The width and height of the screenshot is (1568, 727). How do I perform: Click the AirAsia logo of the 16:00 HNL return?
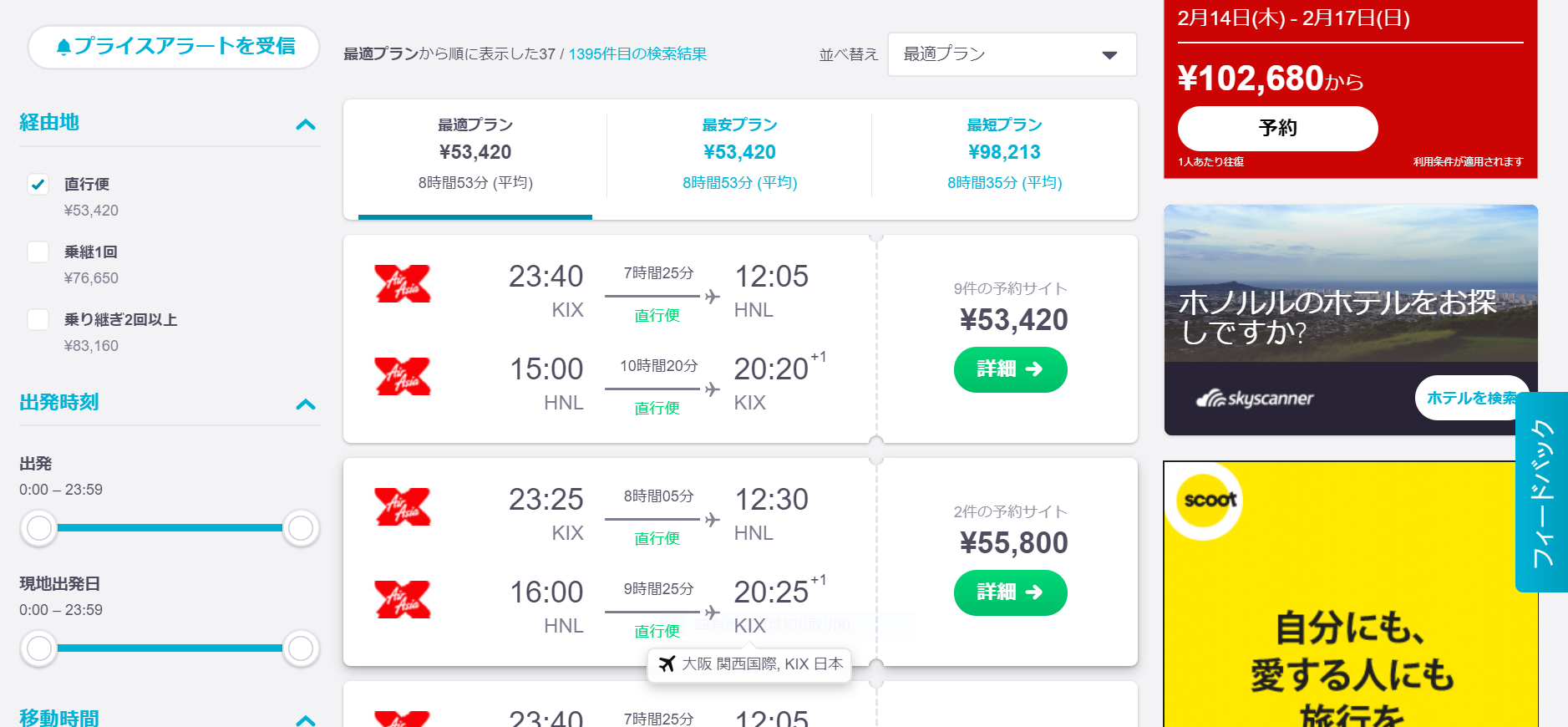point(403,599)
